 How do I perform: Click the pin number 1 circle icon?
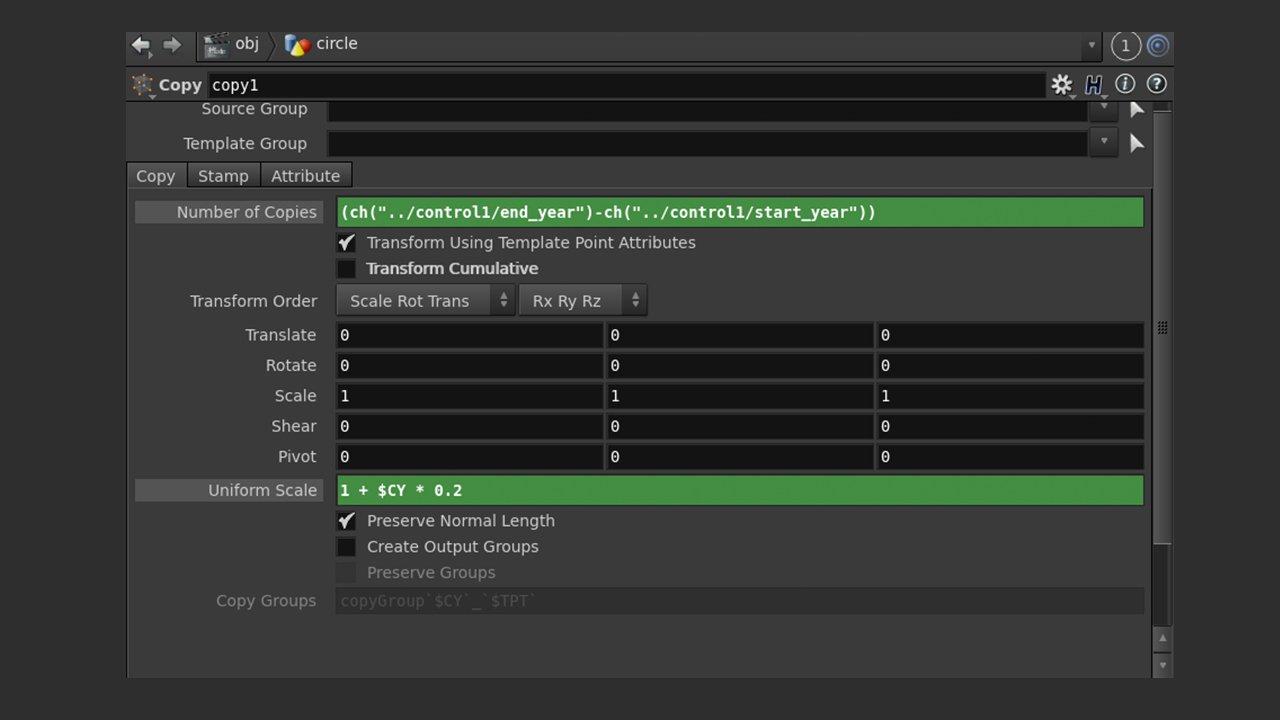click(1125, 46)
